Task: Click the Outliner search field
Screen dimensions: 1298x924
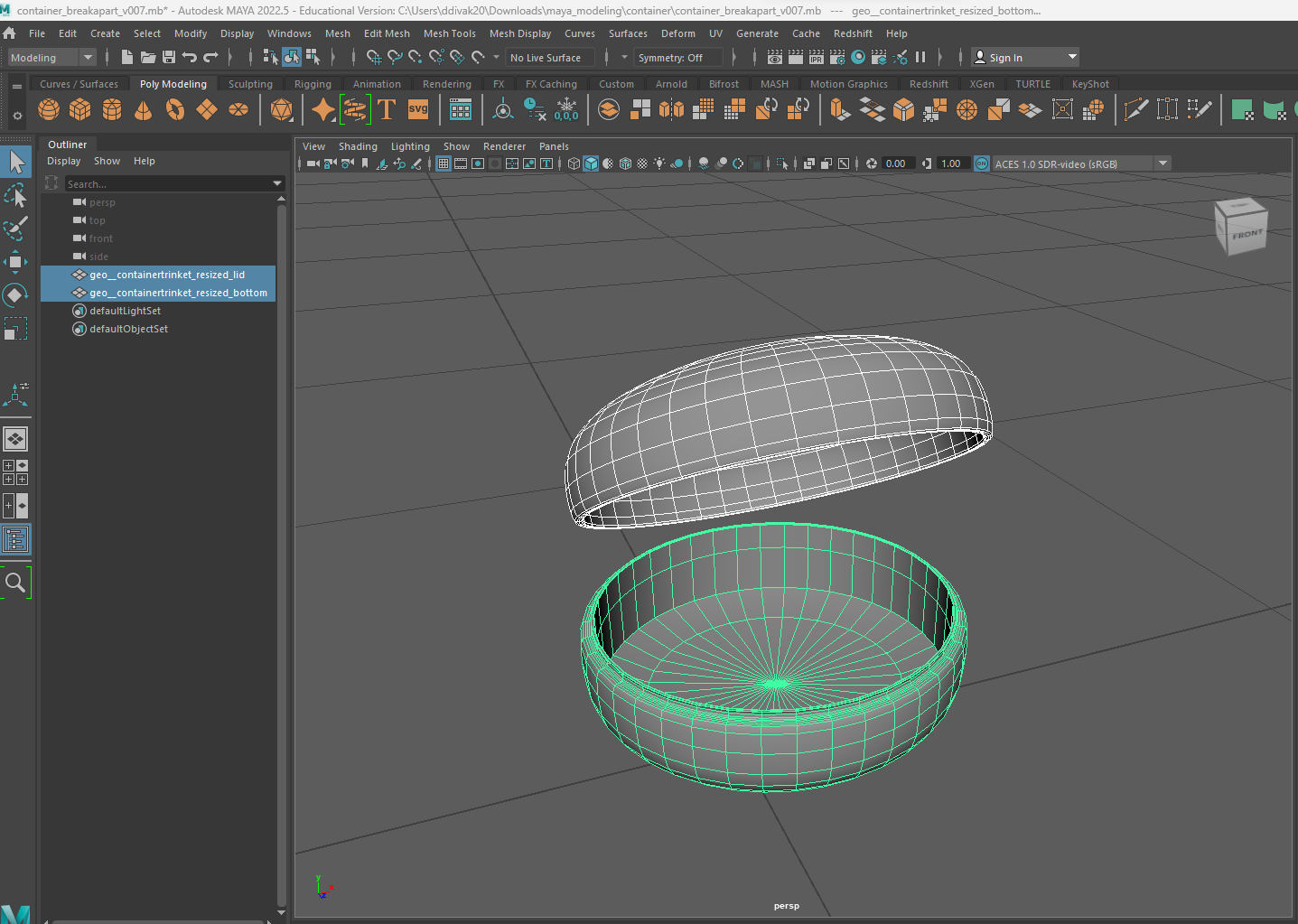Action: click(x=167, y=183)
